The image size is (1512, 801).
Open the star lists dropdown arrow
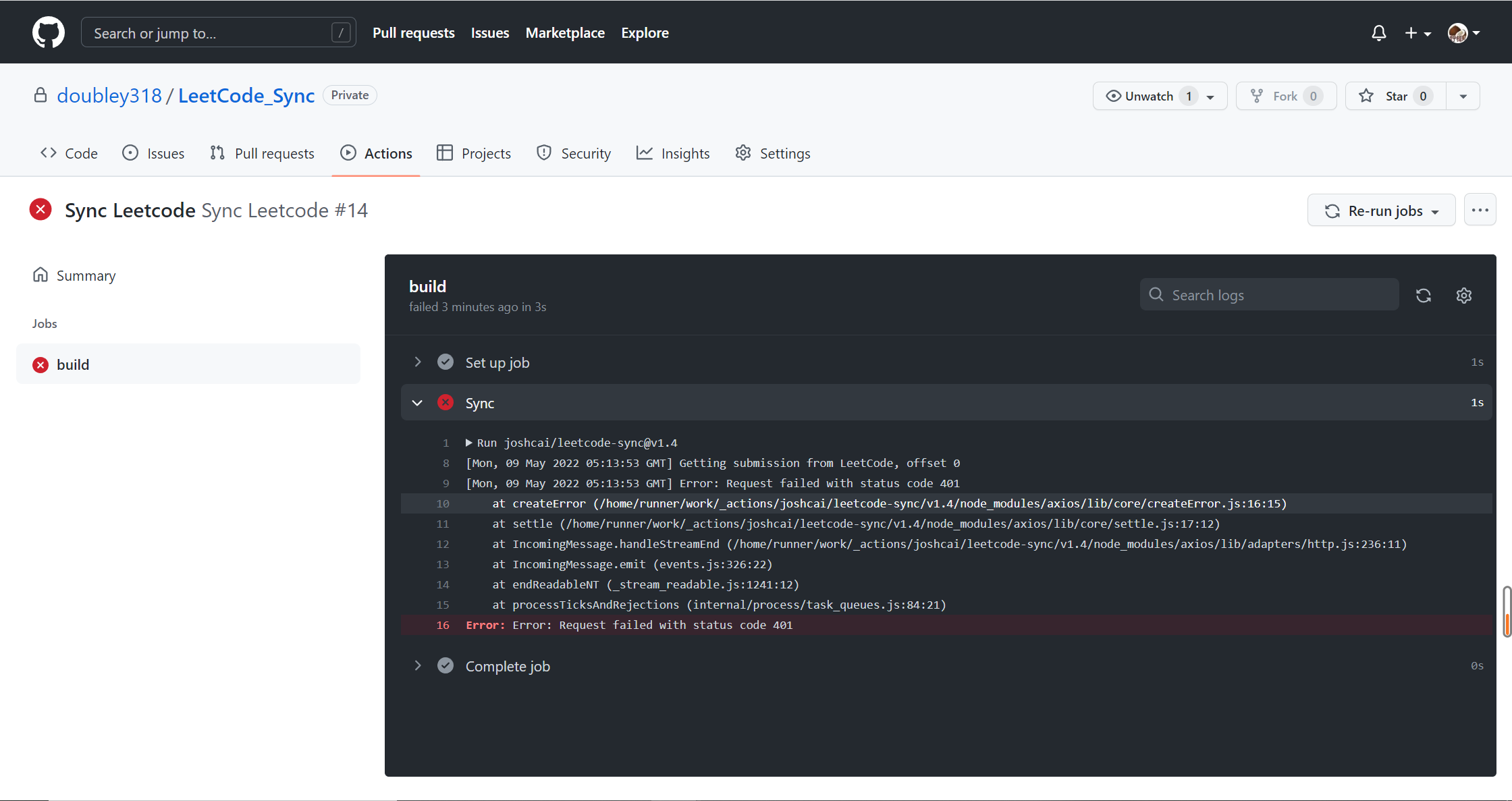point(1463,96)
